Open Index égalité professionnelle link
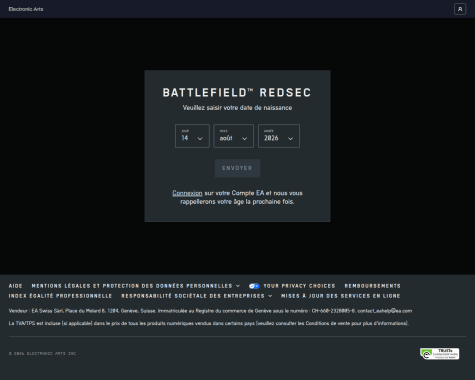Viewport: 475px width, 380px height. click(60, 296)
